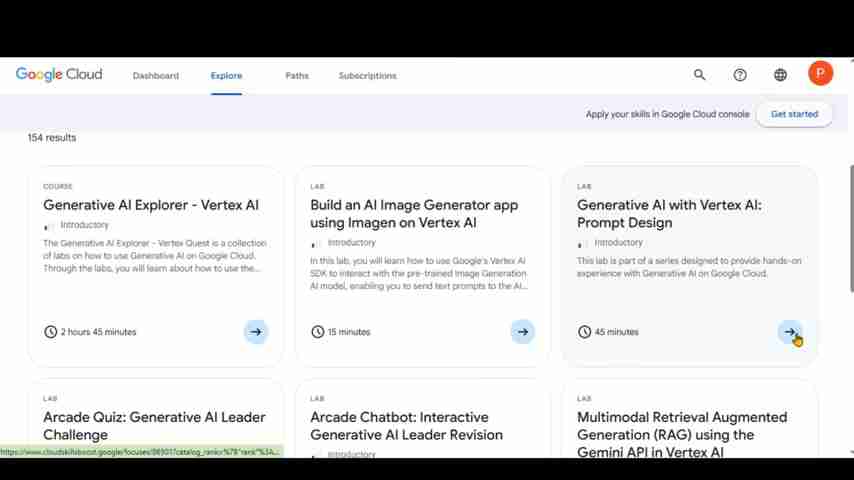The image size is (854, 480).
Task: Open the orange profile avatar
Action: click(x=820, y=73)
